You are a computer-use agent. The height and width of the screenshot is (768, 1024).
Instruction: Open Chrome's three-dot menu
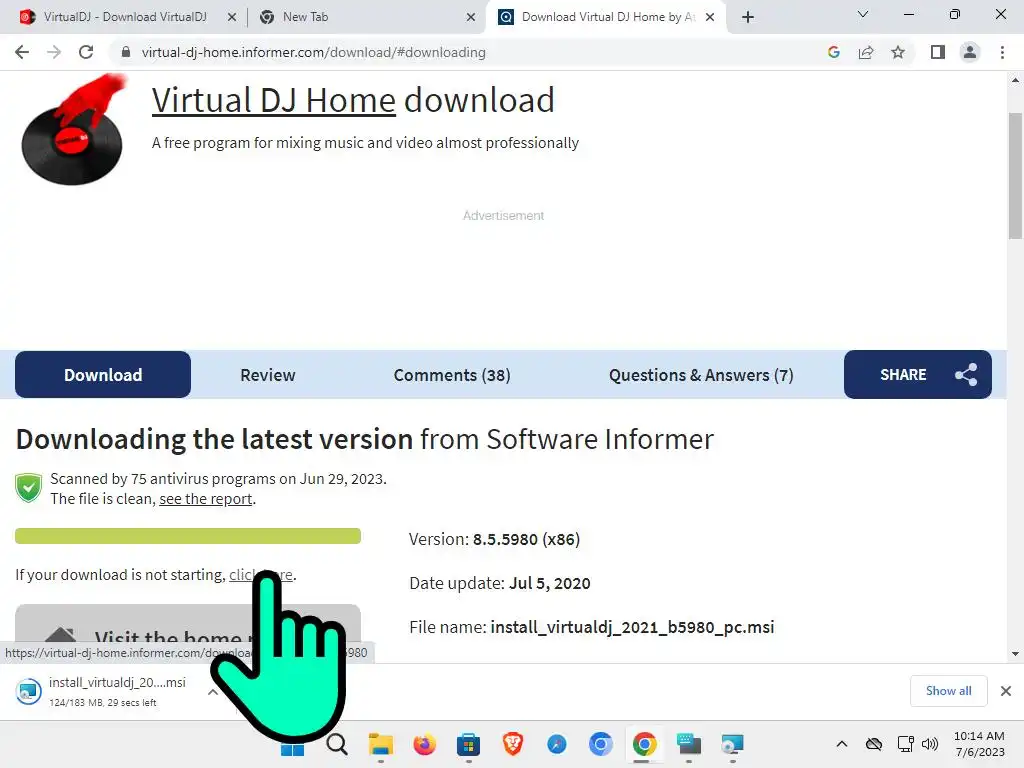(1002, 52)
